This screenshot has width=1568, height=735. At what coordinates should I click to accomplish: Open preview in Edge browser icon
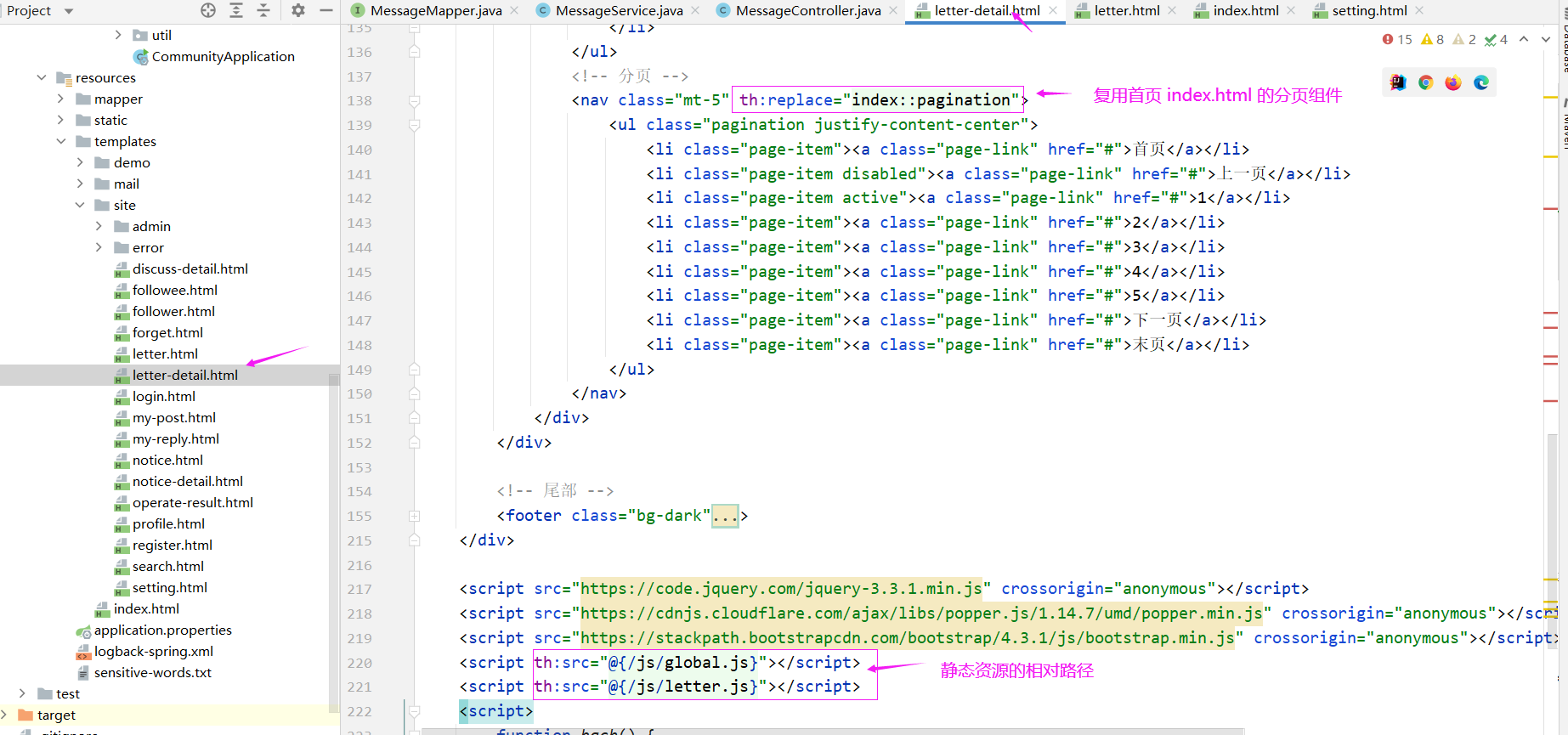[1481, 82]
